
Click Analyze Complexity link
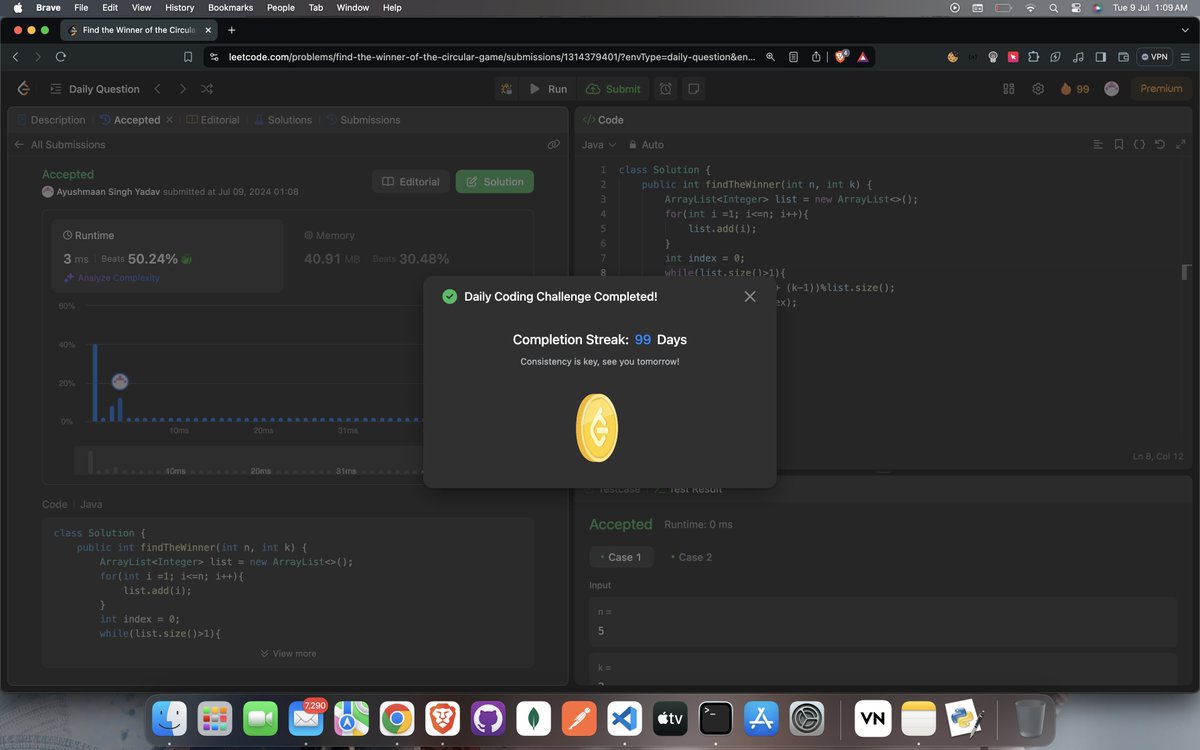click(x=112, y=278)
